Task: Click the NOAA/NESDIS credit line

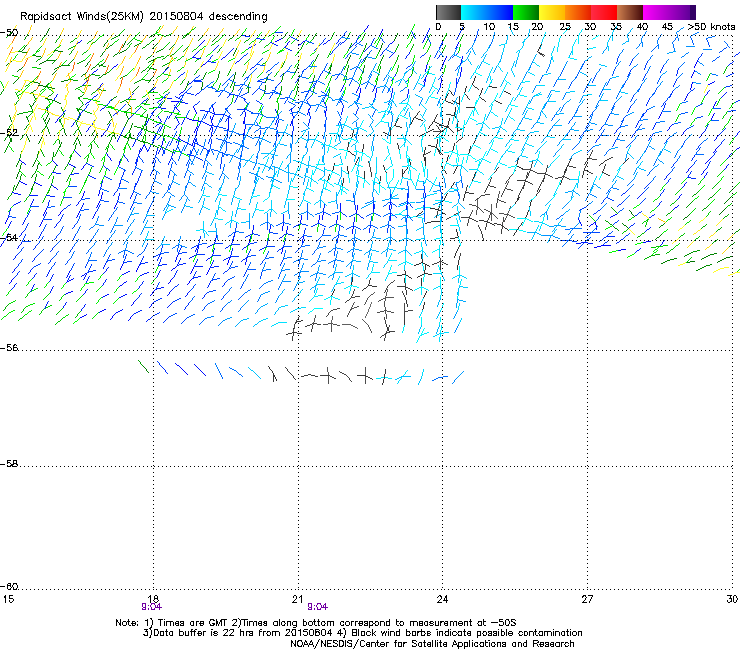Action: pyautogui.click(x=432, y=644)
